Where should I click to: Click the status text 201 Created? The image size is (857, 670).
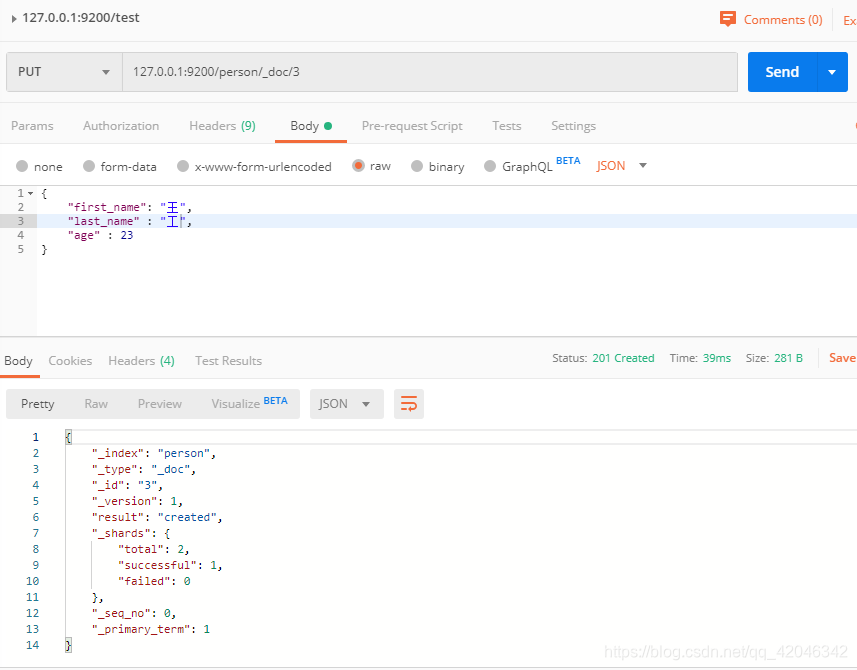623,358
